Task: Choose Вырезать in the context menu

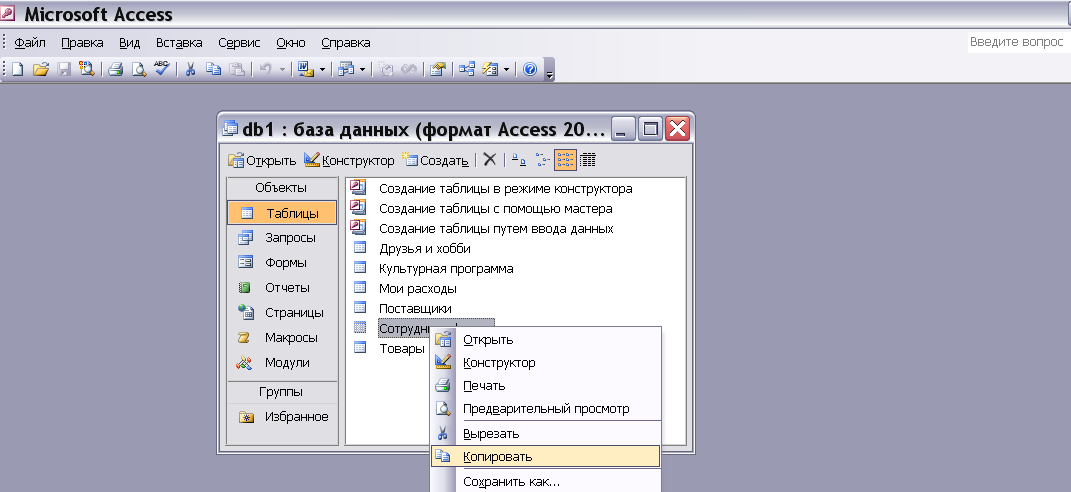Action: coord(546,434)
